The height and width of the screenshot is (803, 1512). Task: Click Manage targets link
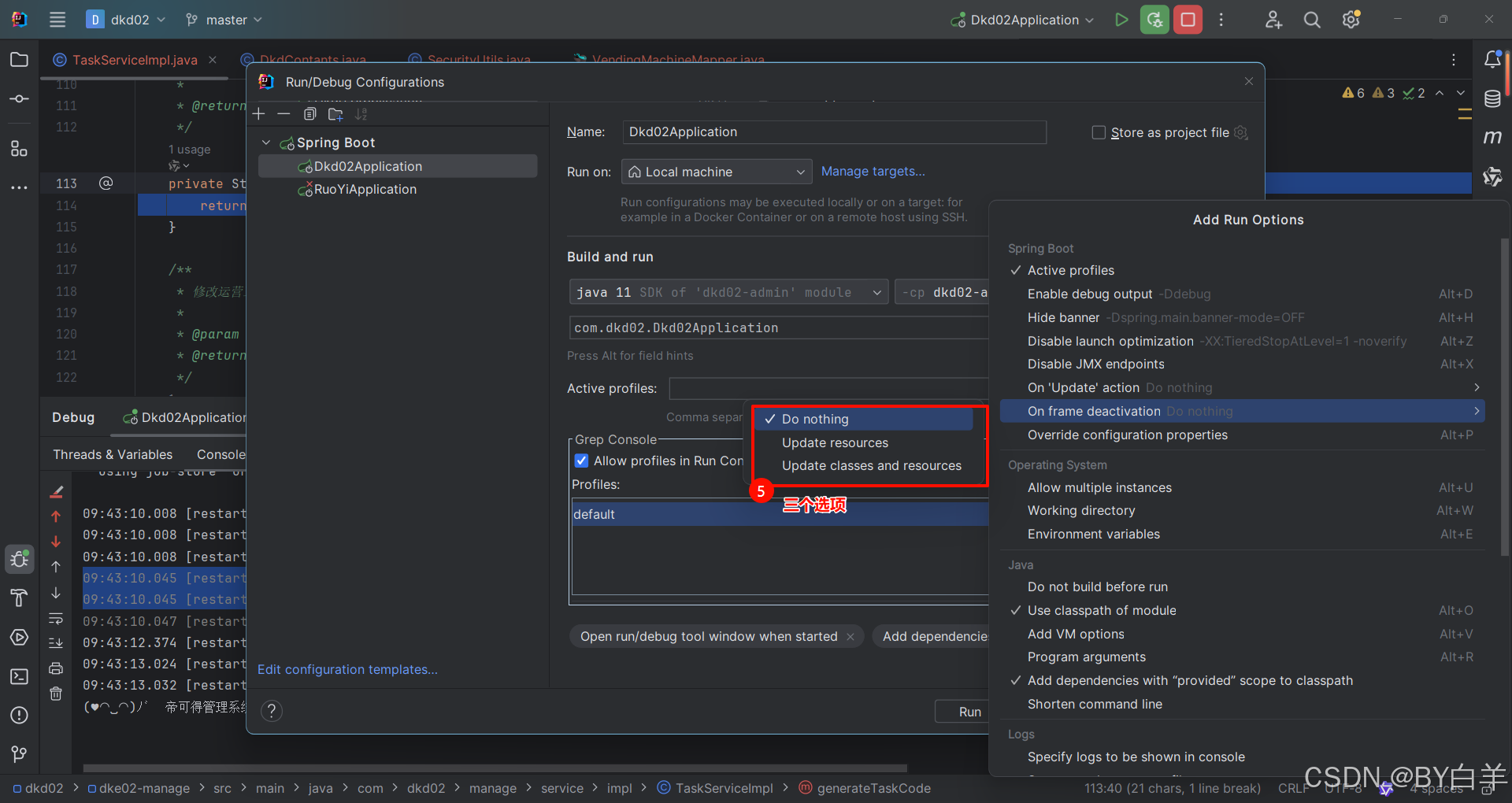873,172
